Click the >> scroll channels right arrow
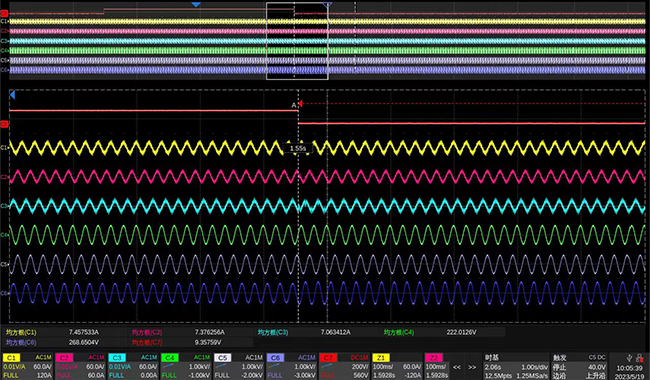 pyautogui.click(x=472, y=367)
